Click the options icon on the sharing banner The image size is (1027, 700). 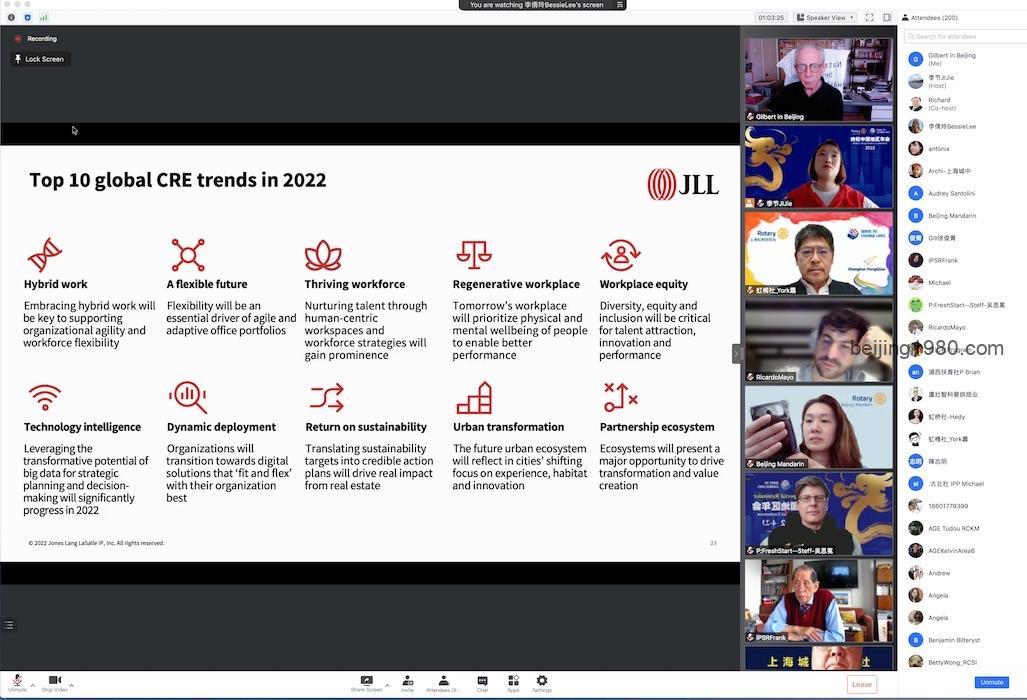coord(619,5)
